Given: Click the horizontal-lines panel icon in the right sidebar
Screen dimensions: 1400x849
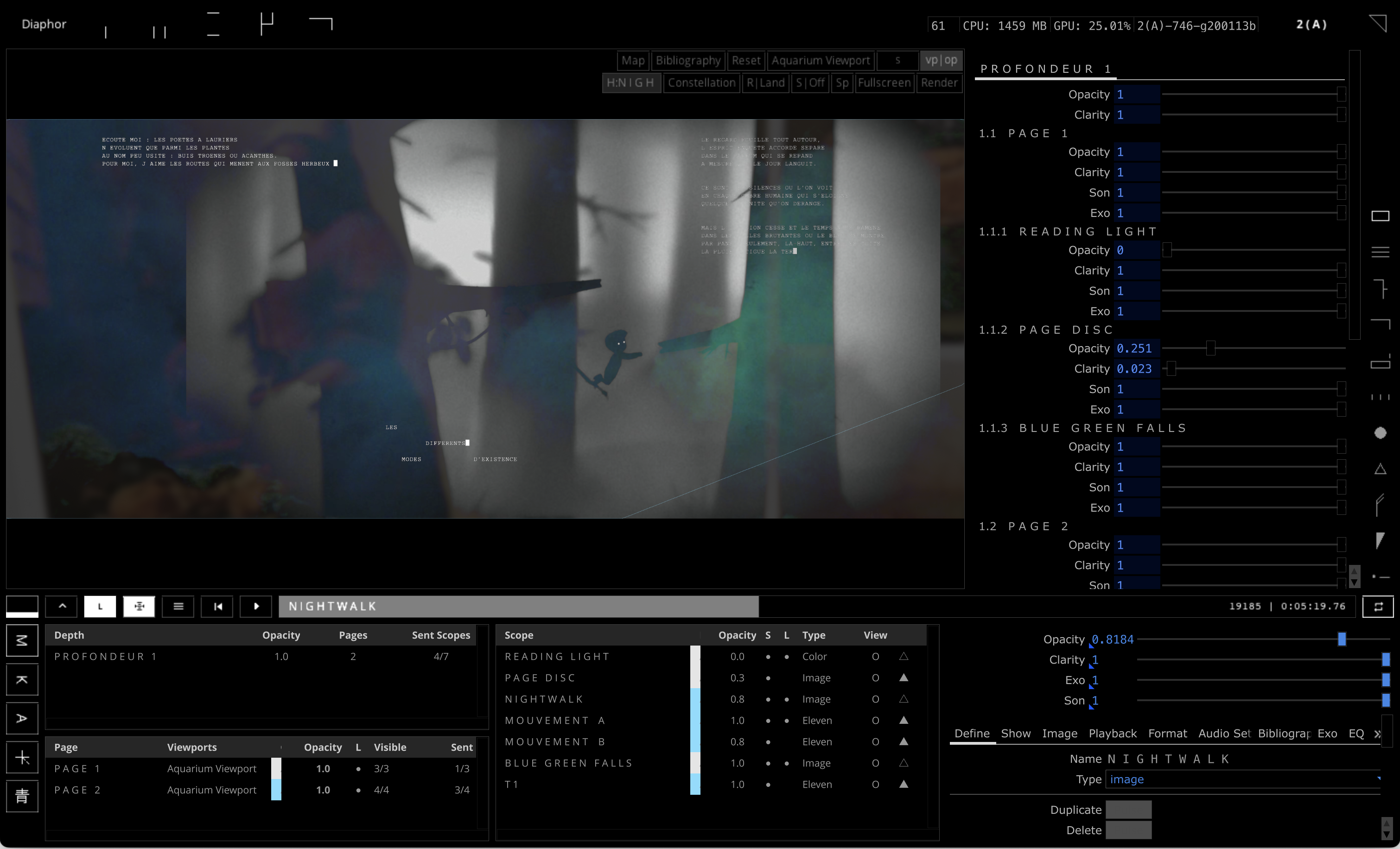Looking at the screenshot, I should tap(1381, 252).
